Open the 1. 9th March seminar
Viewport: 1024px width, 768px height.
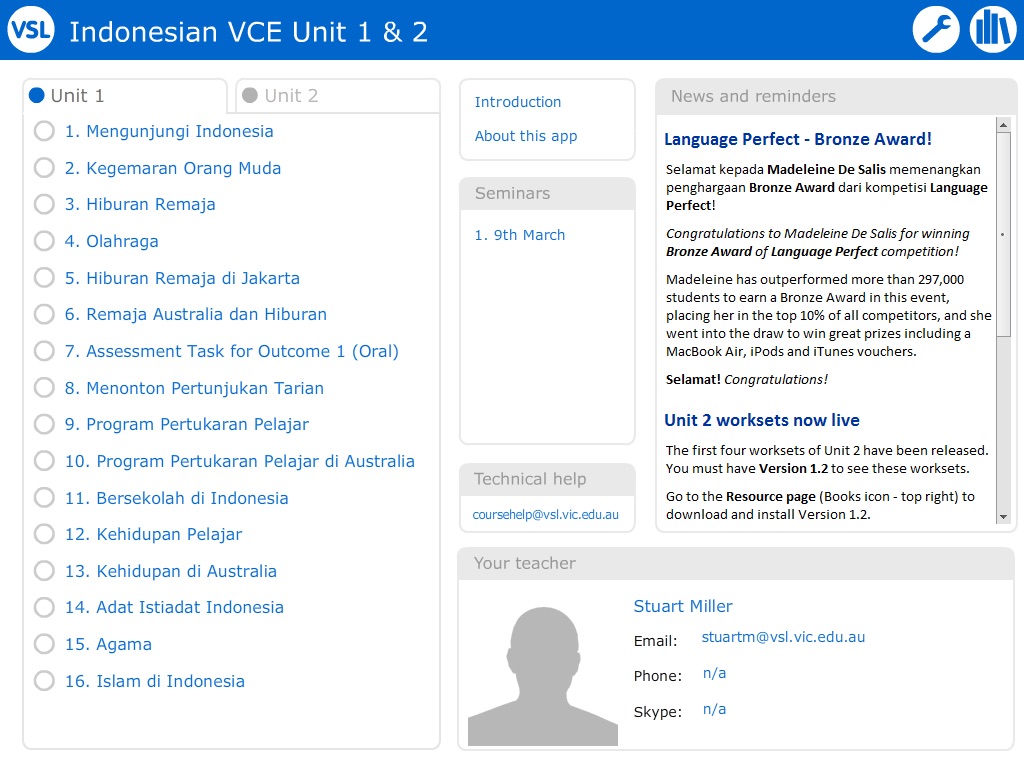tap(520, 235)
